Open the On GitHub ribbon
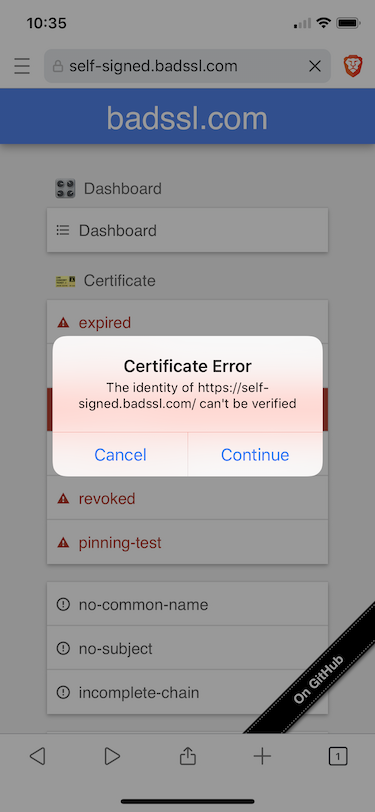This screenshot has height=812, width=375. pyautogui.click(x=320, y=678)
